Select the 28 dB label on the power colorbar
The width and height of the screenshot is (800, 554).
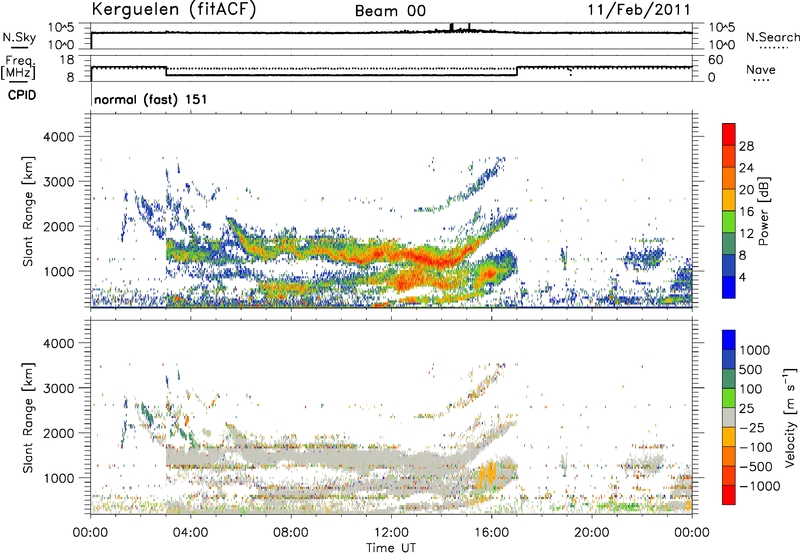[746, 146]
